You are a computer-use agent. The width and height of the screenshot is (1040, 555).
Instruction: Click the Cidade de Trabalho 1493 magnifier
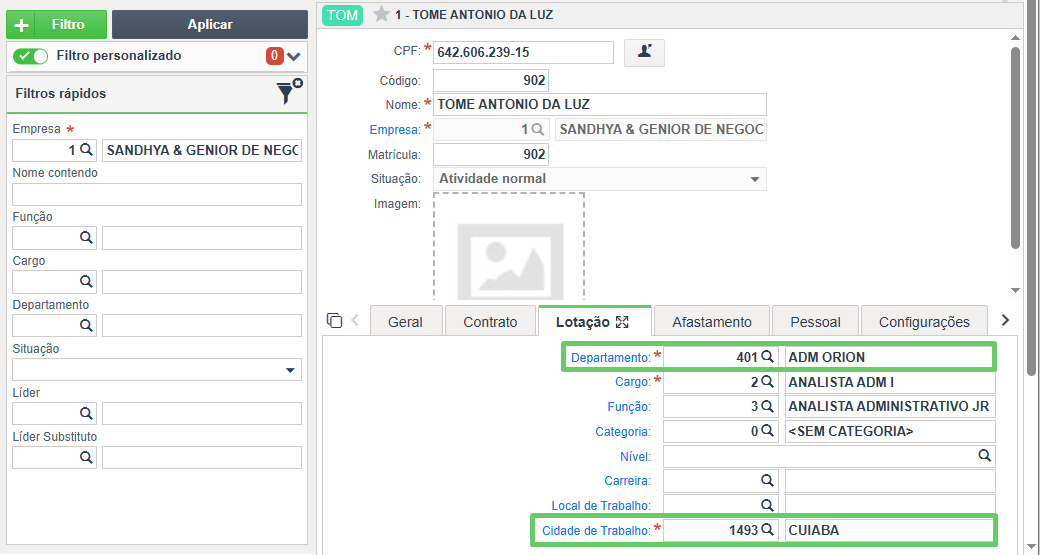[x=767, y=530]
